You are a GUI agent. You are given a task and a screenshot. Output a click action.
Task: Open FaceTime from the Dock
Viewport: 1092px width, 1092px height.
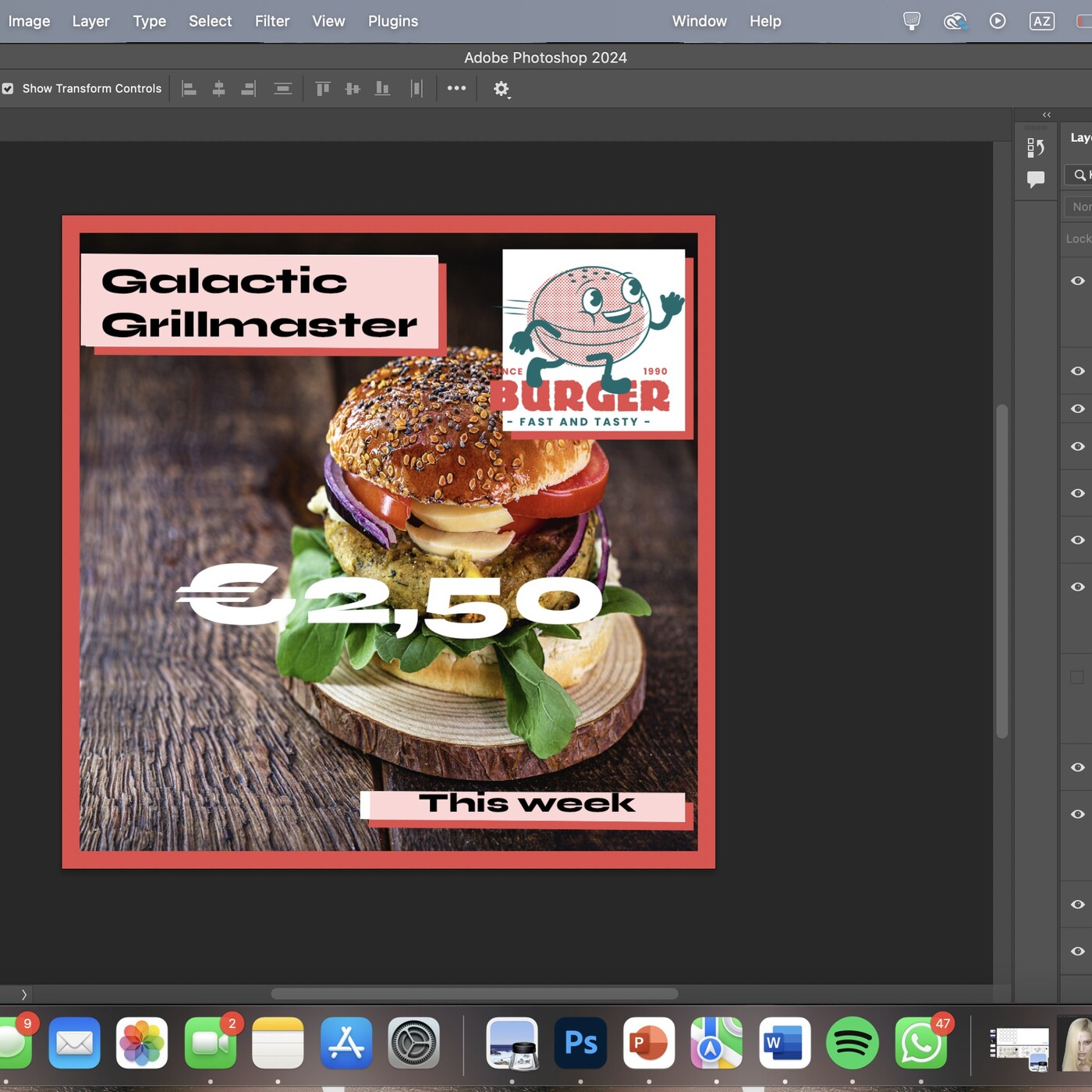pyautogui.click(x=211, y=1043)
